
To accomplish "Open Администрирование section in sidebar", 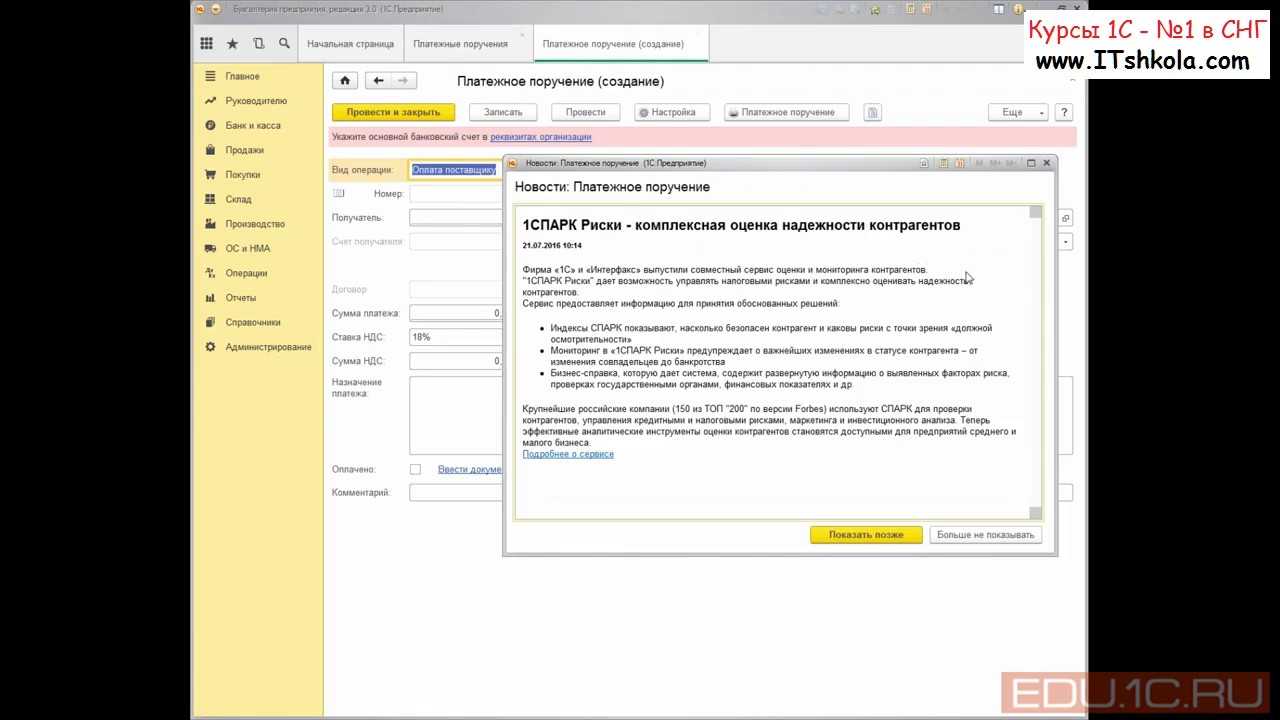I will tap(268, 347).
